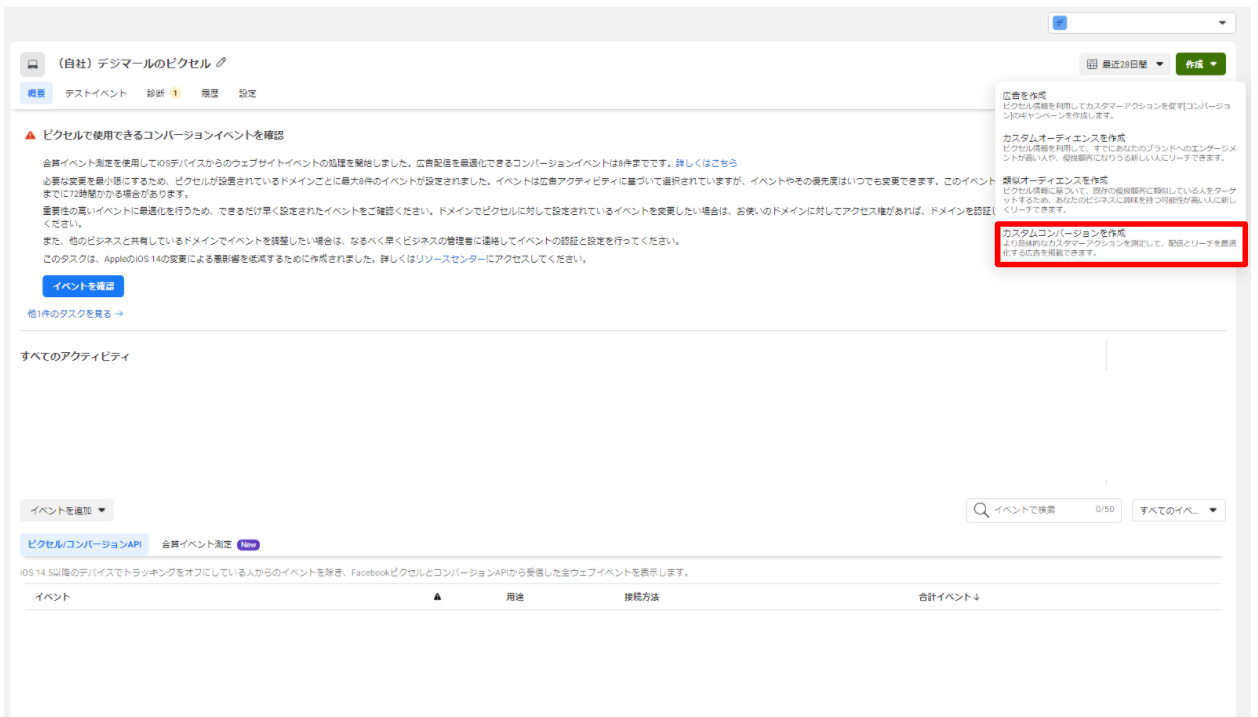Open the account selector dropdown at the top

tap(1142, 23)
